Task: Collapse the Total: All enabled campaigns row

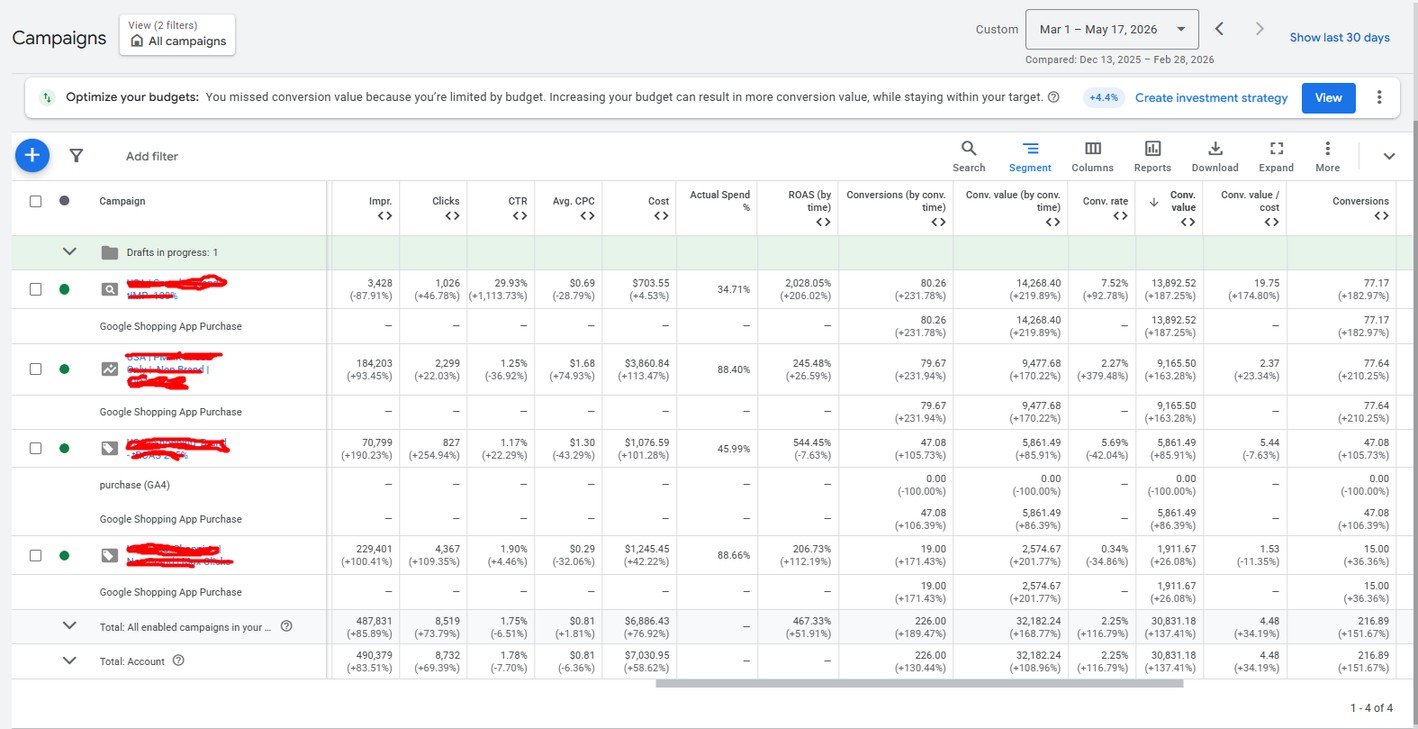Action: [x=69, y=626]
